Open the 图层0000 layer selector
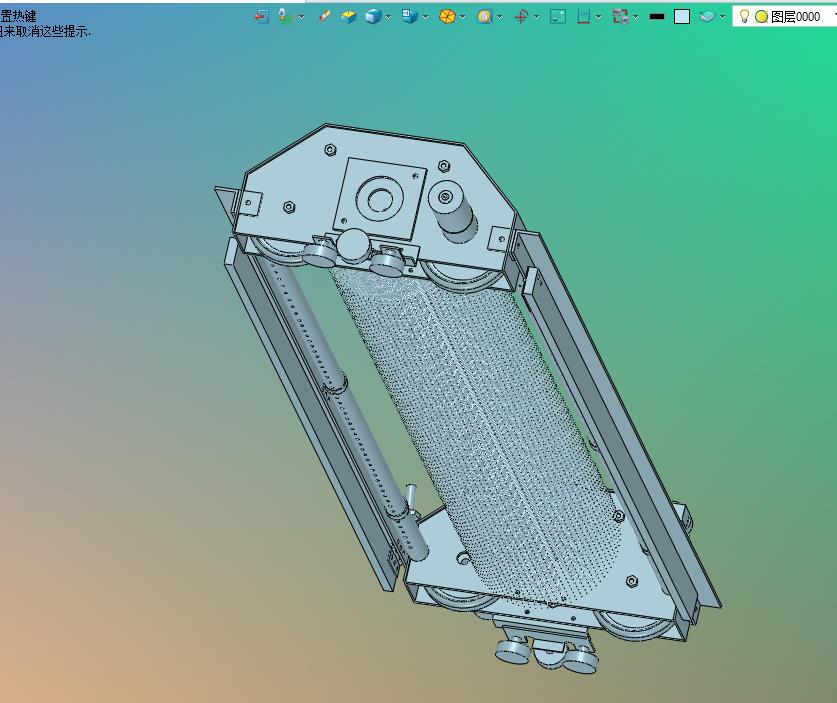The image size is (837, 703). 785,17
